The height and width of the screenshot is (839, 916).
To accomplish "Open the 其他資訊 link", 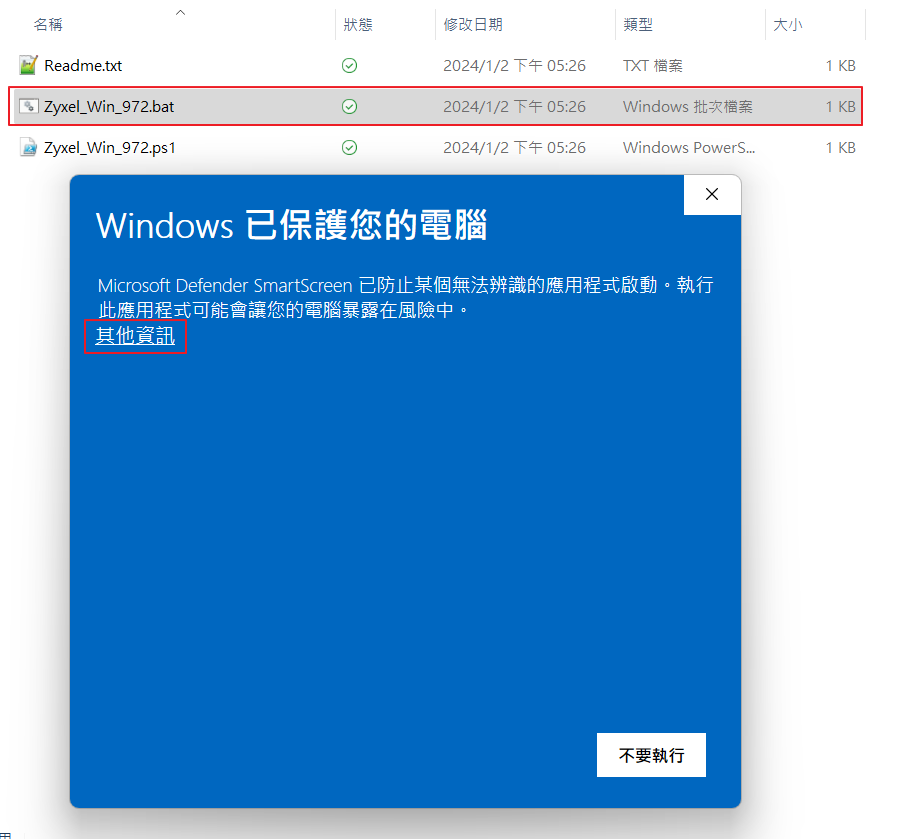I will (x=135, y=336).
